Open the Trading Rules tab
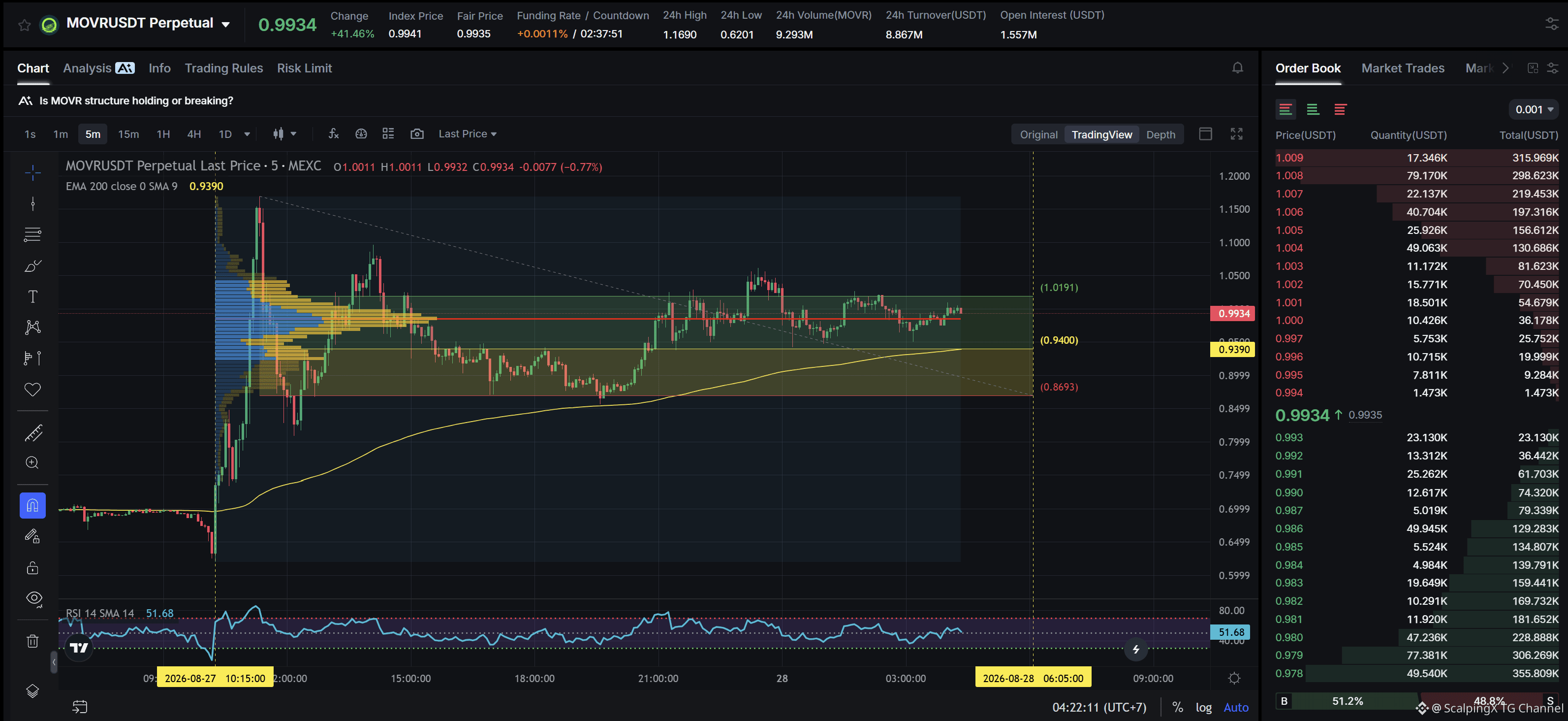 (x=224, y=68)
